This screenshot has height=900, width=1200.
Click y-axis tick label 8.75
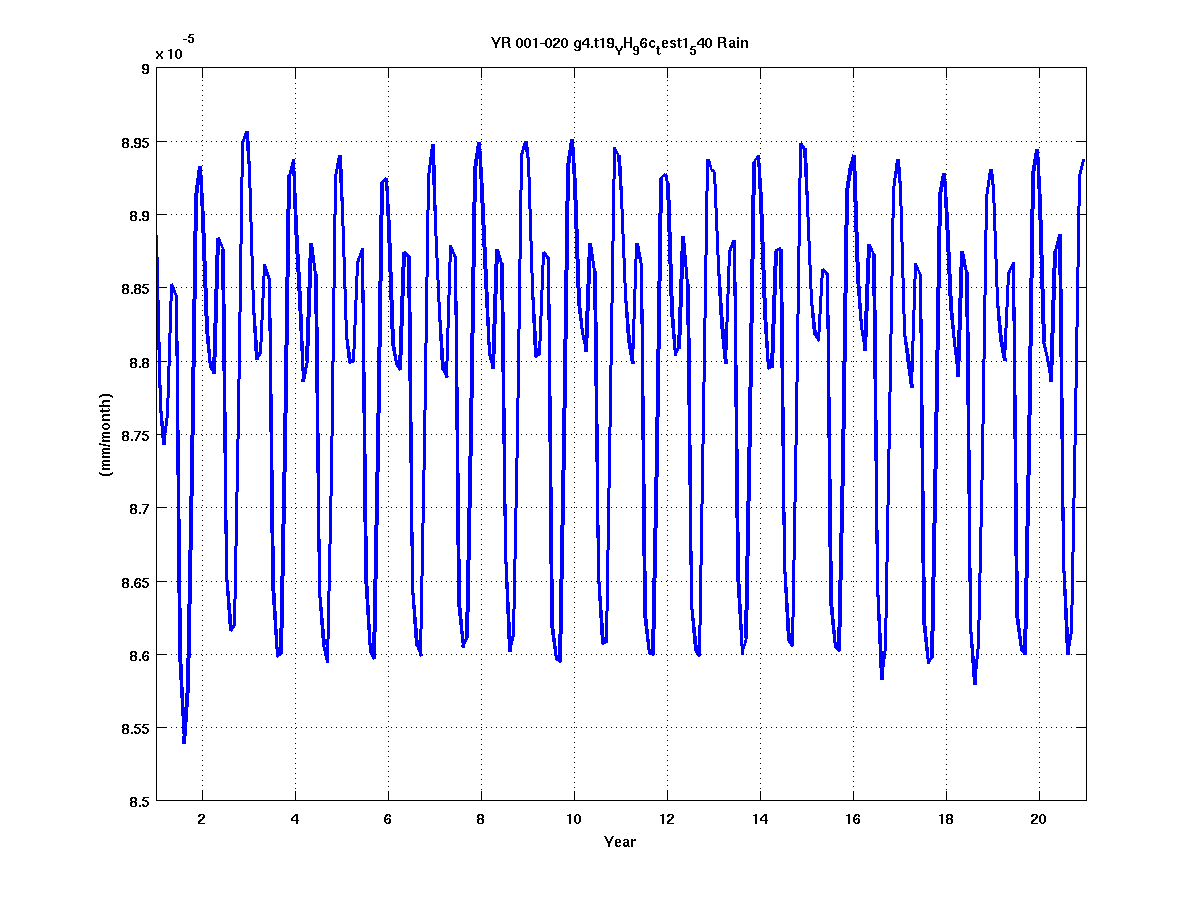[x=135, y=435]
